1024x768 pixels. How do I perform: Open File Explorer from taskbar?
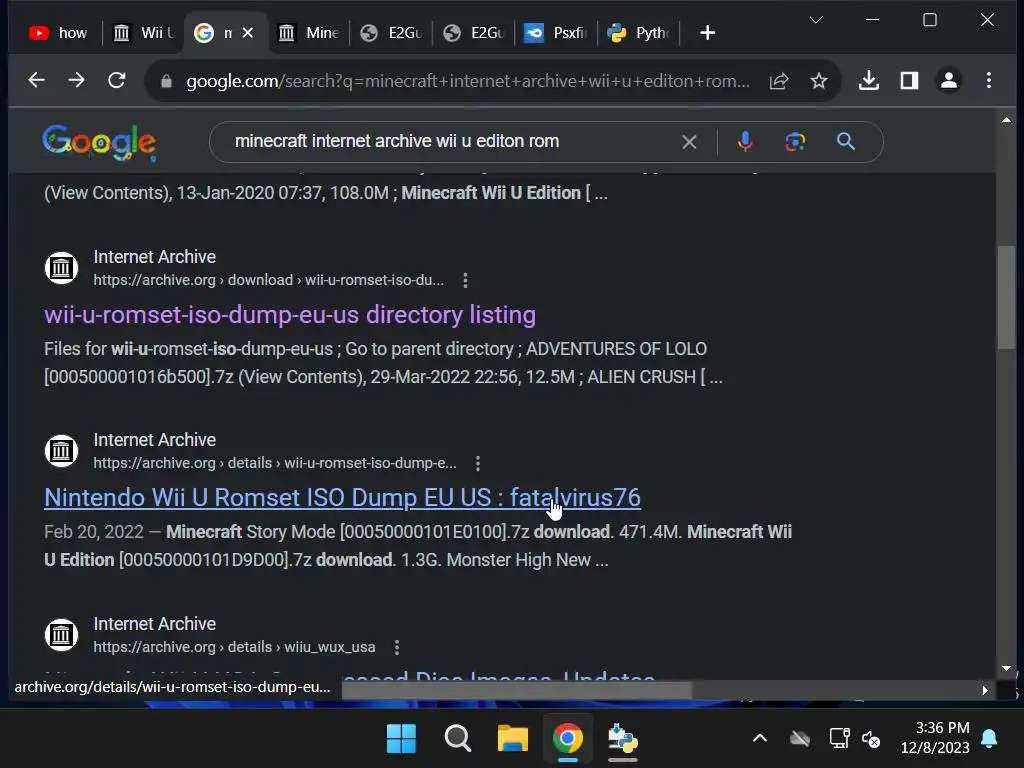[513, 739]
